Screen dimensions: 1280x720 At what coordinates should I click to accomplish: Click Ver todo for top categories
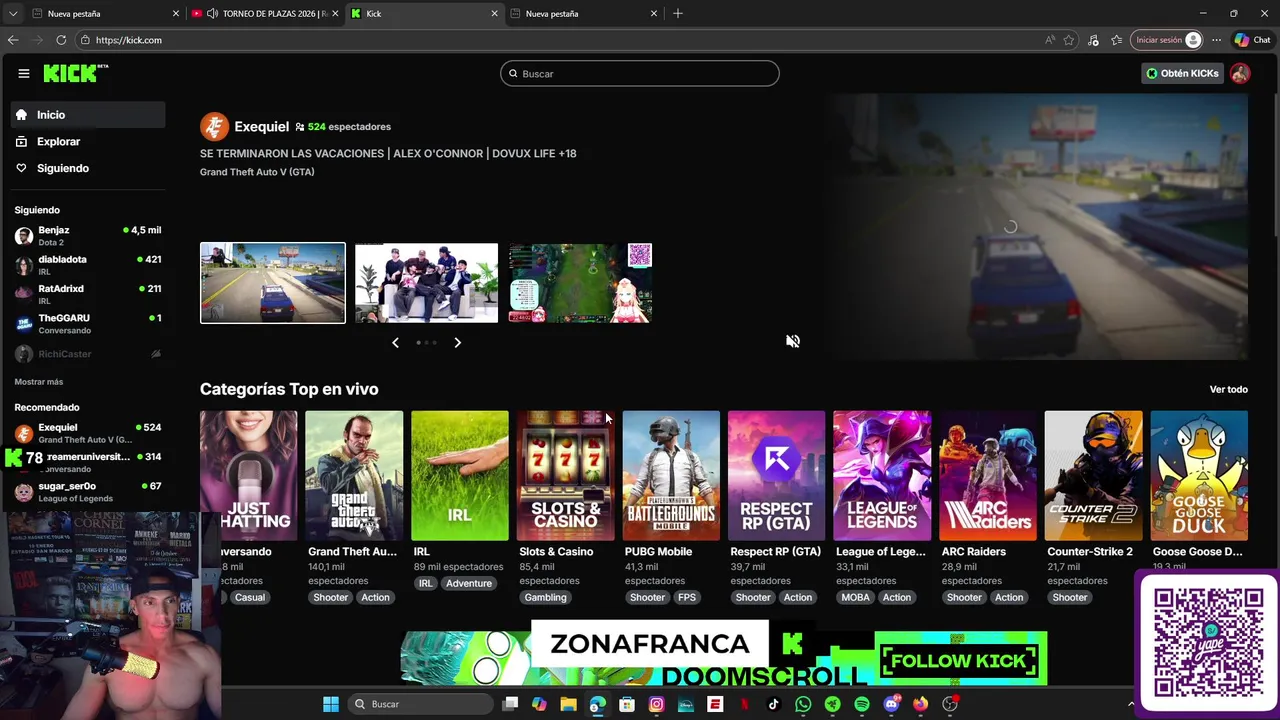click(1228, 389)
